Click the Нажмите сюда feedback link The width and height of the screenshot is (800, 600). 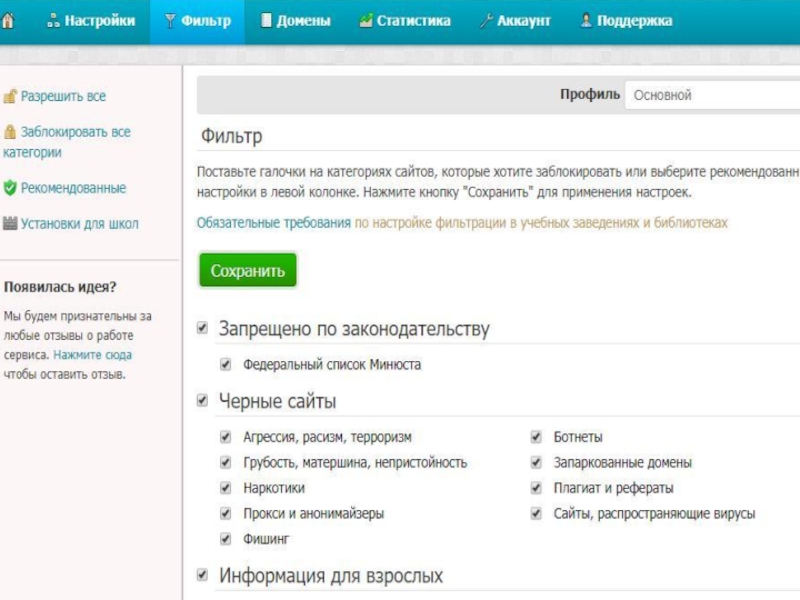click(92, 355)
